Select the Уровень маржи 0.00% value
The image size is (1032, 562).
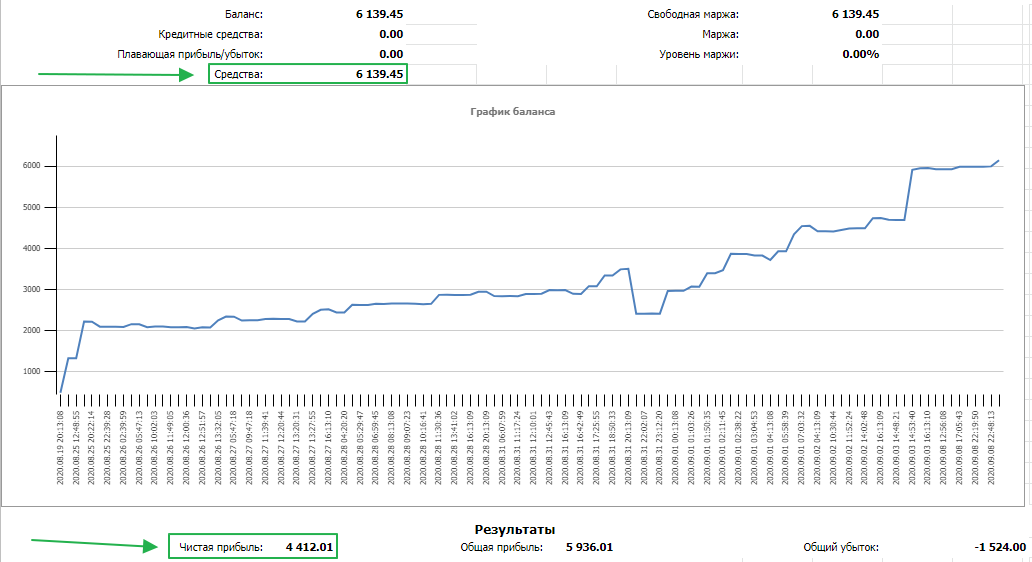[860, 54]
